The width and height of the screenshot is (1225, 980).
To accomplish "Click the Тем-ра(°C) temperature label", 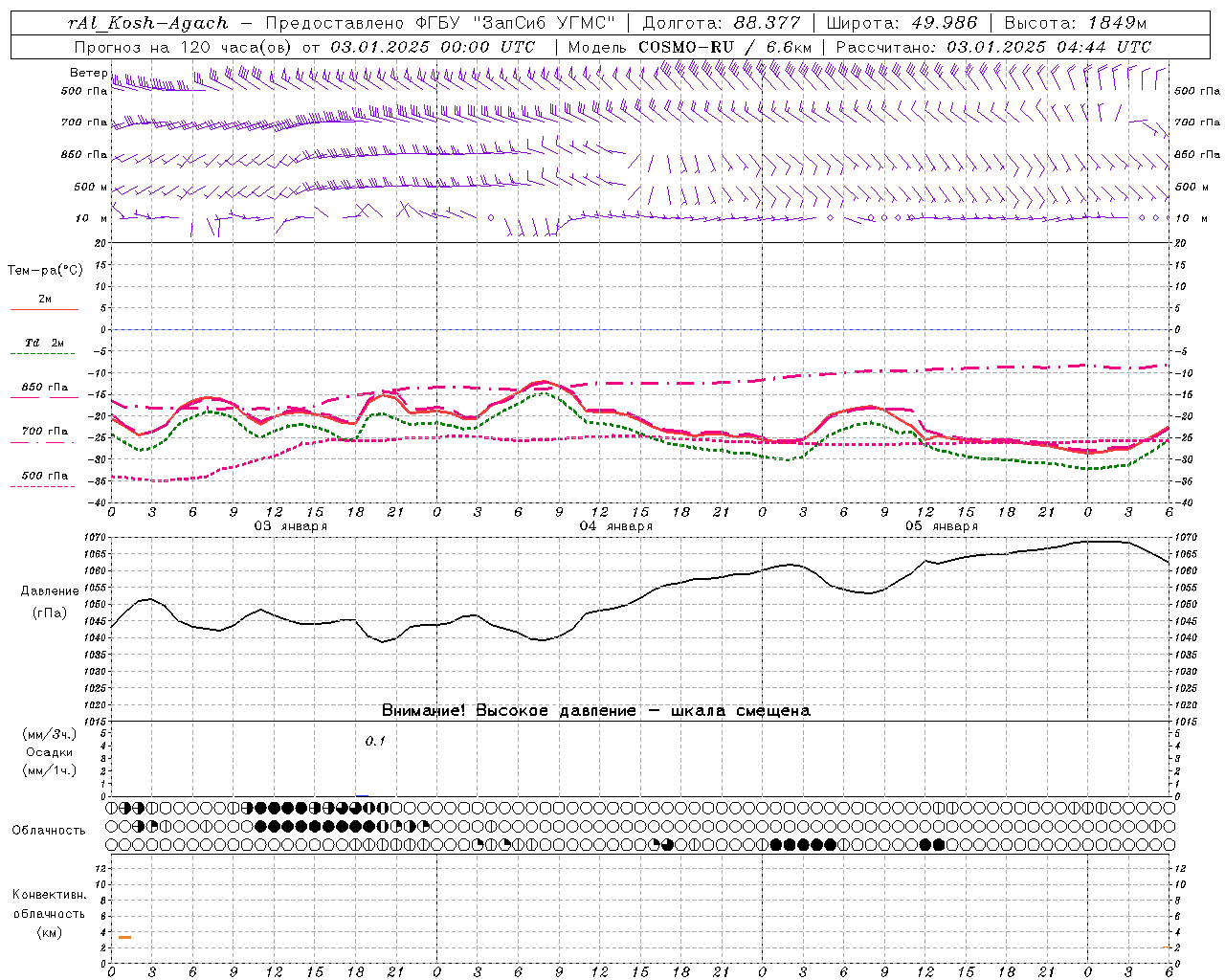I will click(x=45, y=271).
